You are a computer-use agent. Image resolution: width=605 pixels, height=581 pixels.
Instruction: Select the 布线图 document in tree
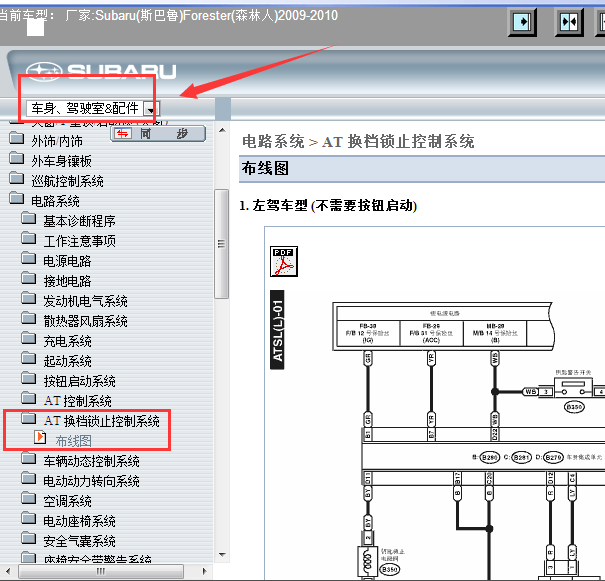(x=73, y=441)
